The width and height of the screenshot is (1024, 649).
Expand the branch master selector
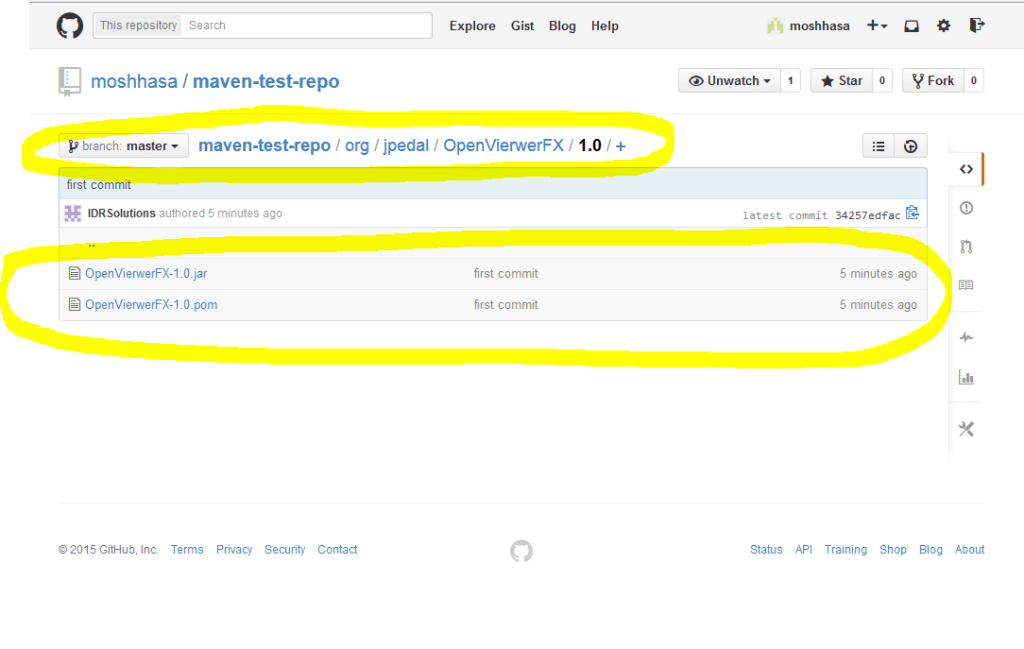(123, 145)
